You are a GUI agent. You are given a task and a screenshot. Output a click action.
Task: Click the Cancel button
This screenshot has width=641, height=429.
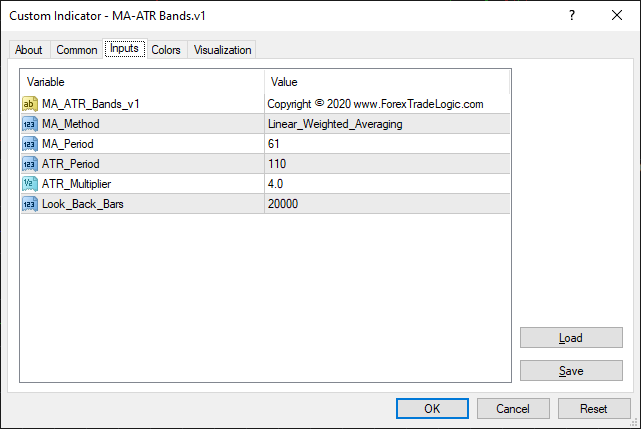(513, 408)
